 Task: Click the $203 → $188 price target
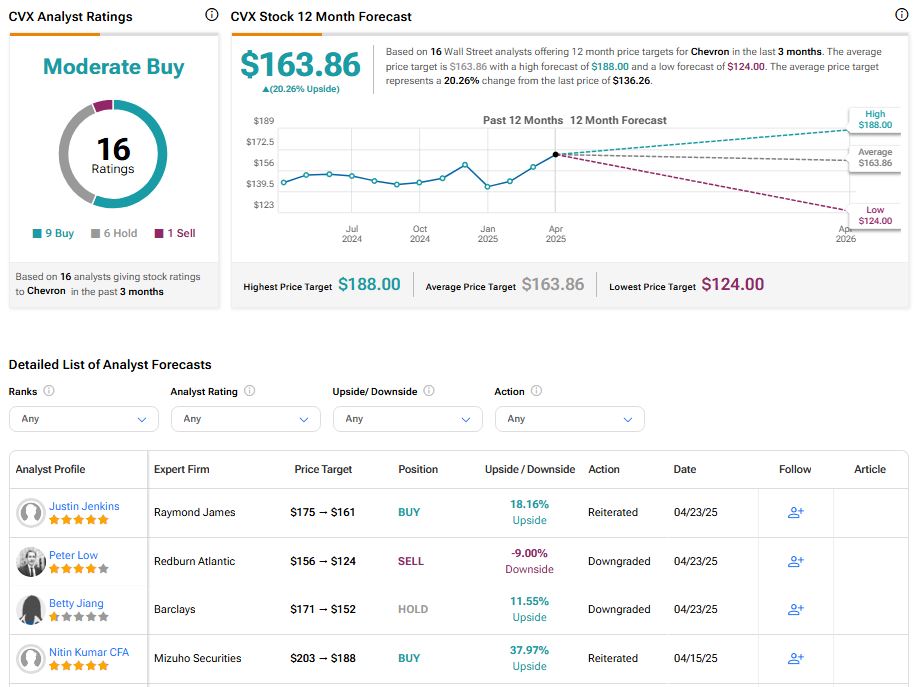pos(323,658)
